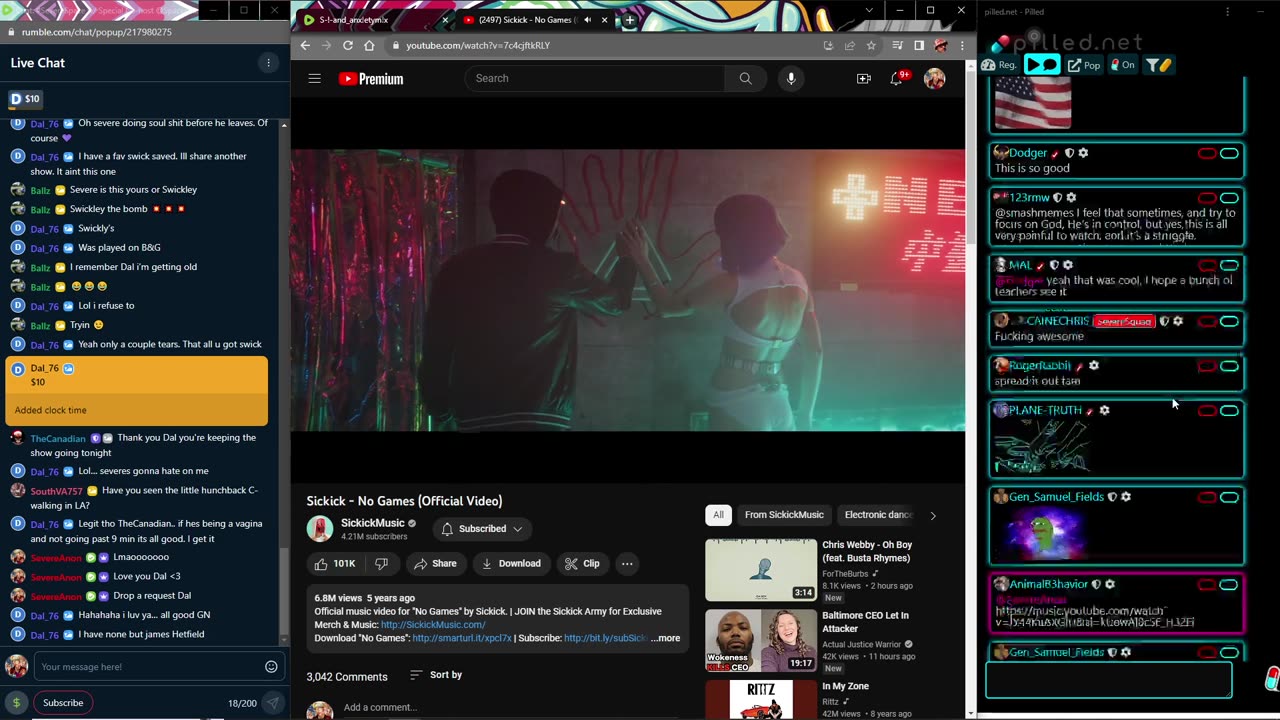This screenshot has height=720, width=1280.
Task: Select the From SickickMusic chip
Action: (784, 515)
